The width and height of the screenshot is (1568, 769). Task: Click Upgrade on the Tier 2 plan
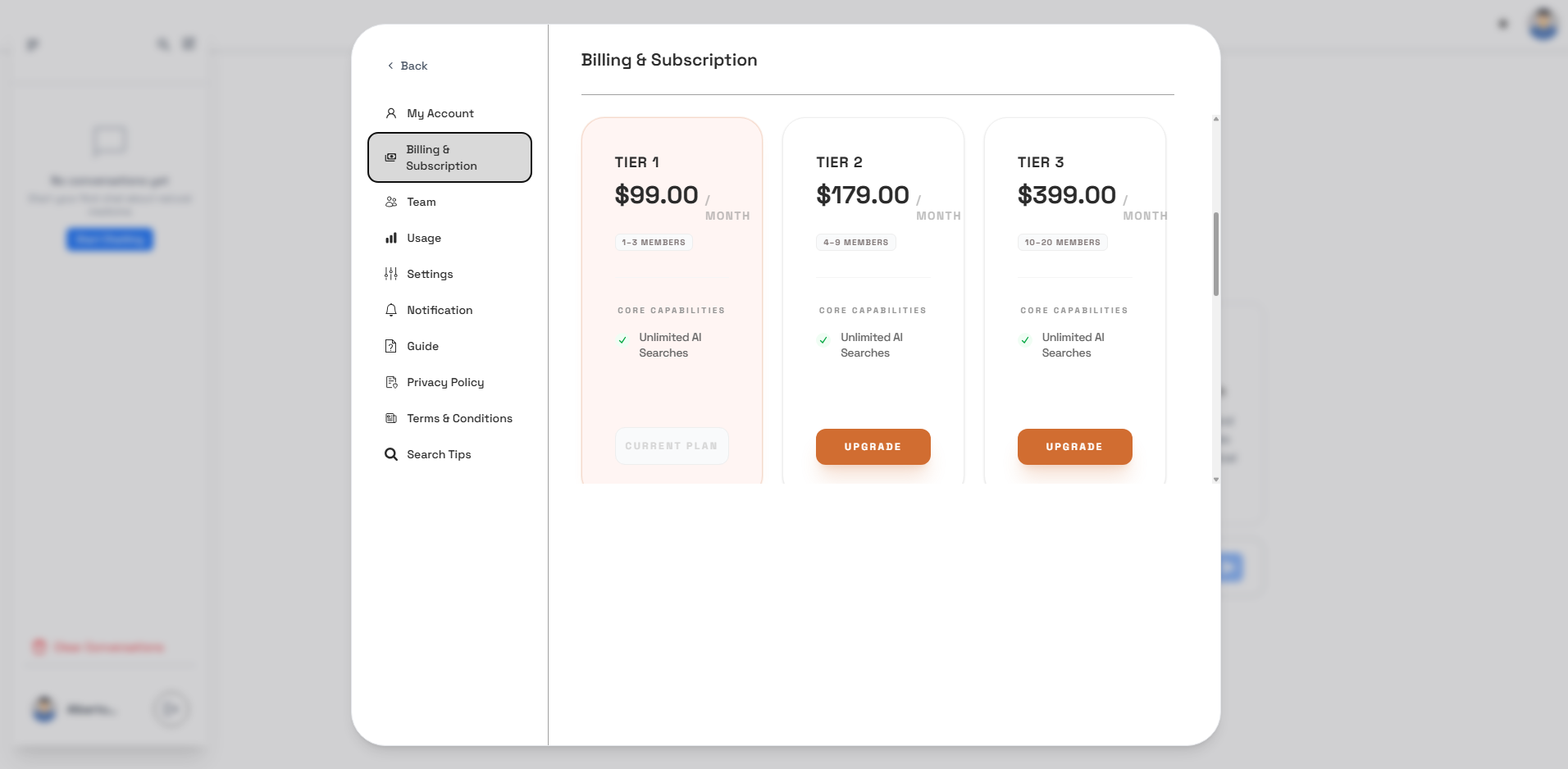tap(873, 446)
